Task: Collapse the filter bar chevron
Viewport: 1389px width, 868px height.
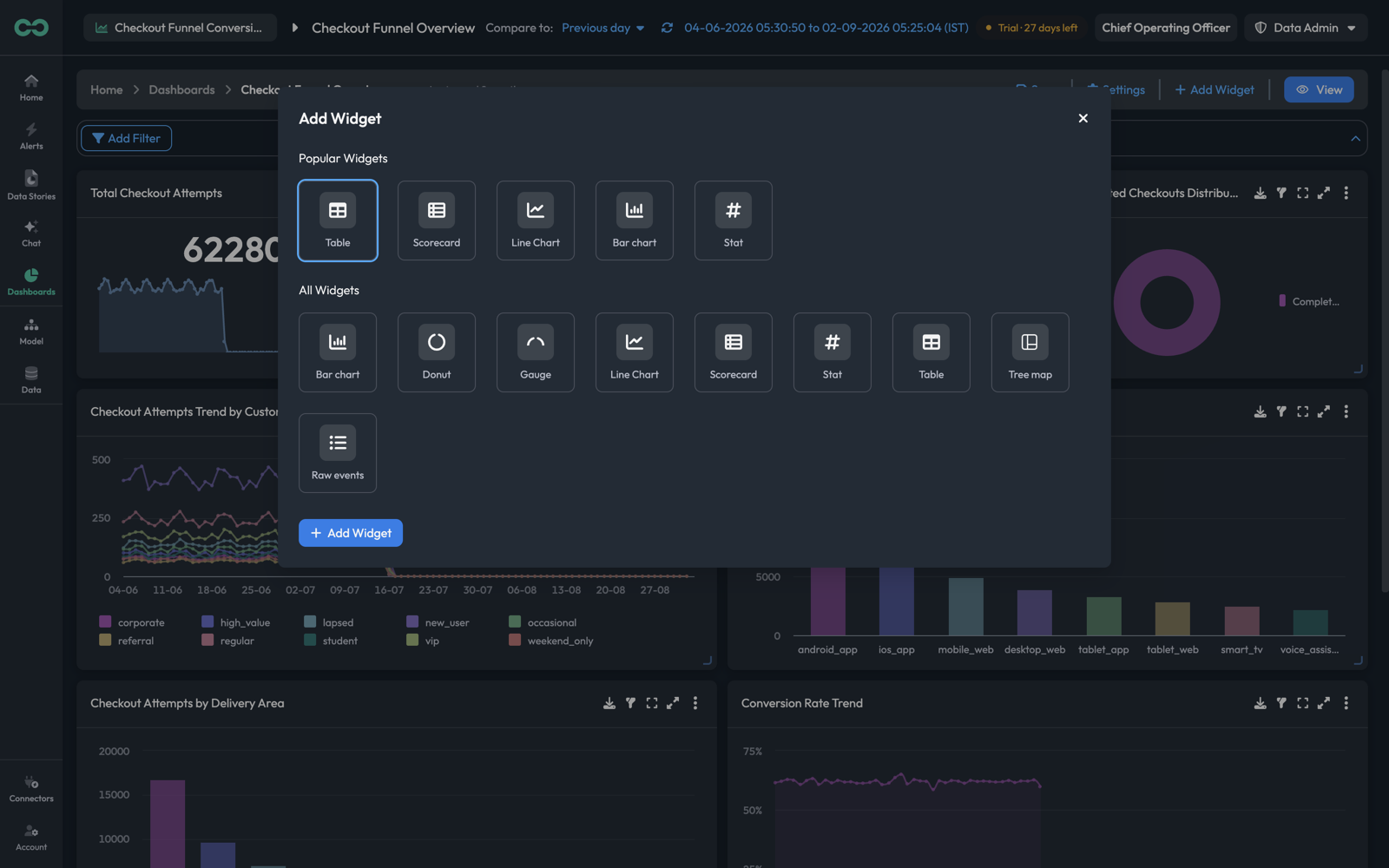Action: tap(1355, 138)
